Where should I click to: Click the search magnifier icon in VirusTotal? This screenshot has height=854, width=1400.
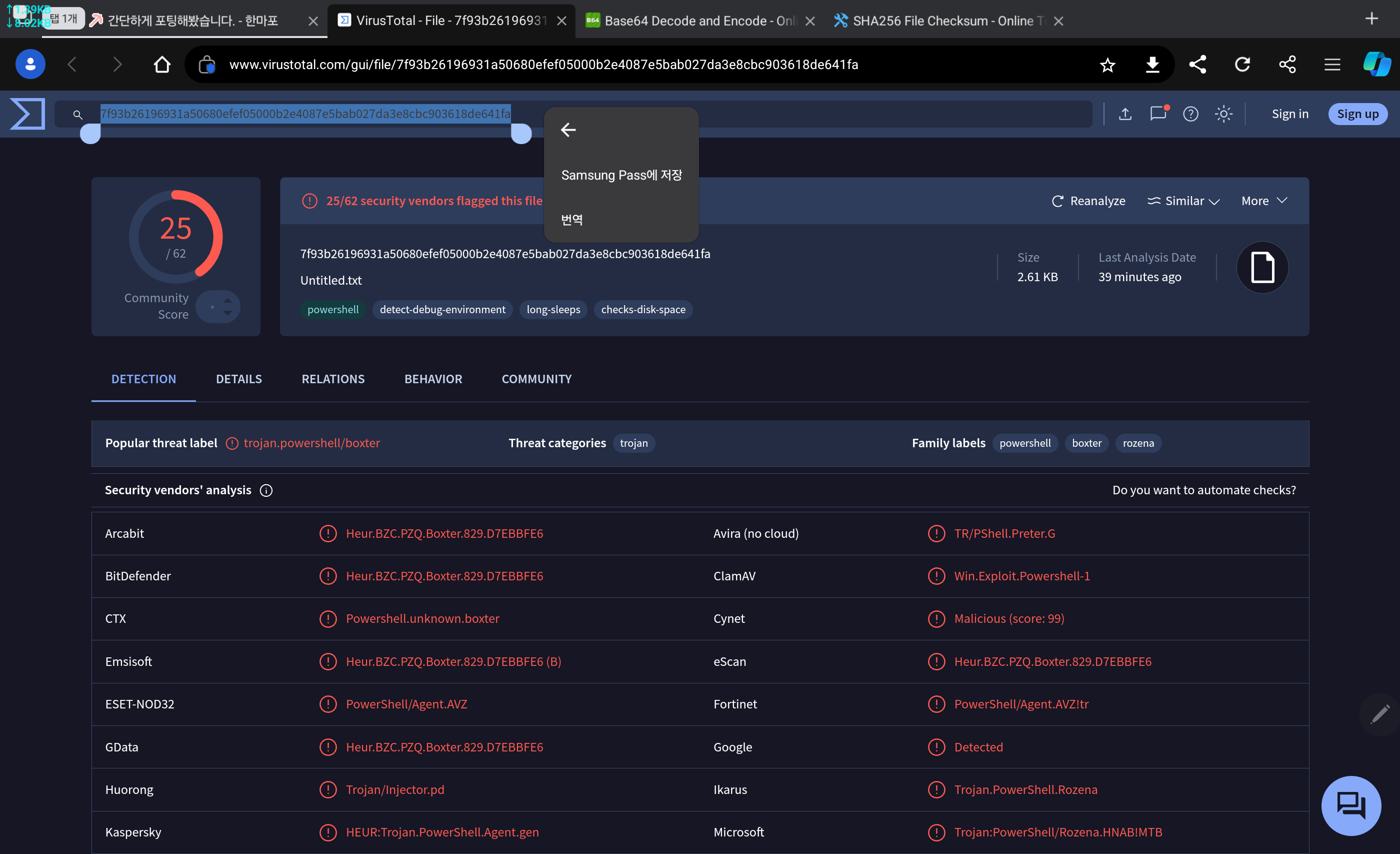tap(78, 114)
